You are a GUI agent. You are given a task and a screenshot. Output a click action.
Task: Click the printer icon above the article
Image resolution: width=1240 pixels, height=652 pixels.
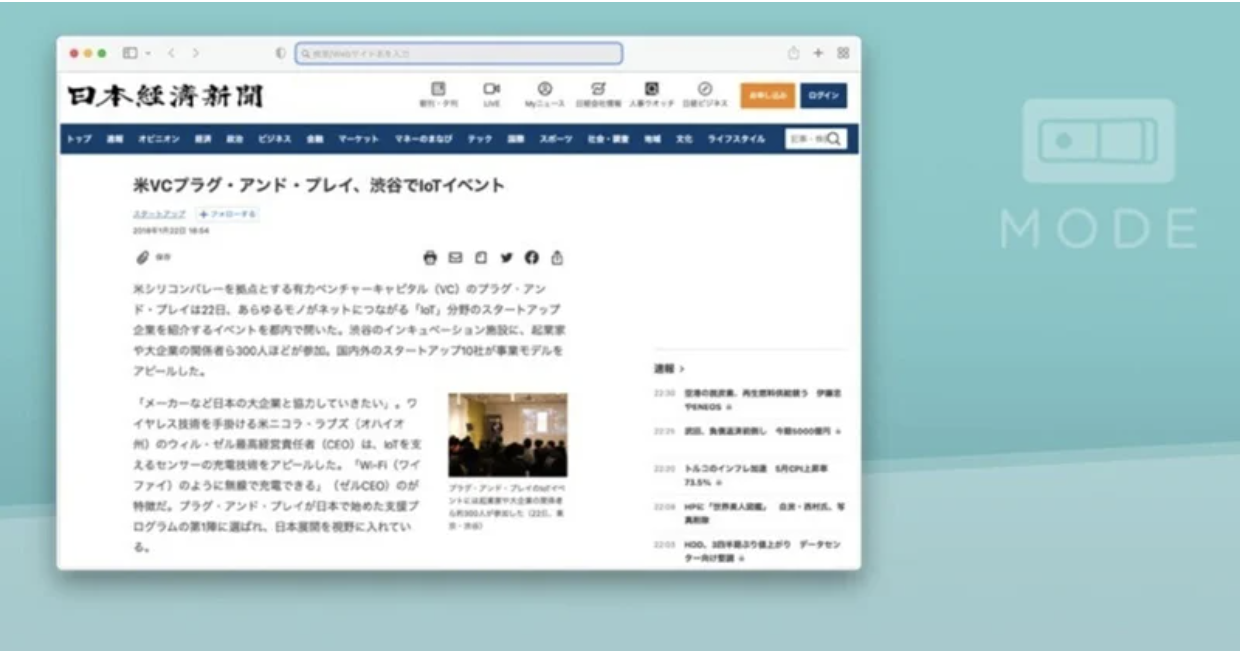(430, 258)
